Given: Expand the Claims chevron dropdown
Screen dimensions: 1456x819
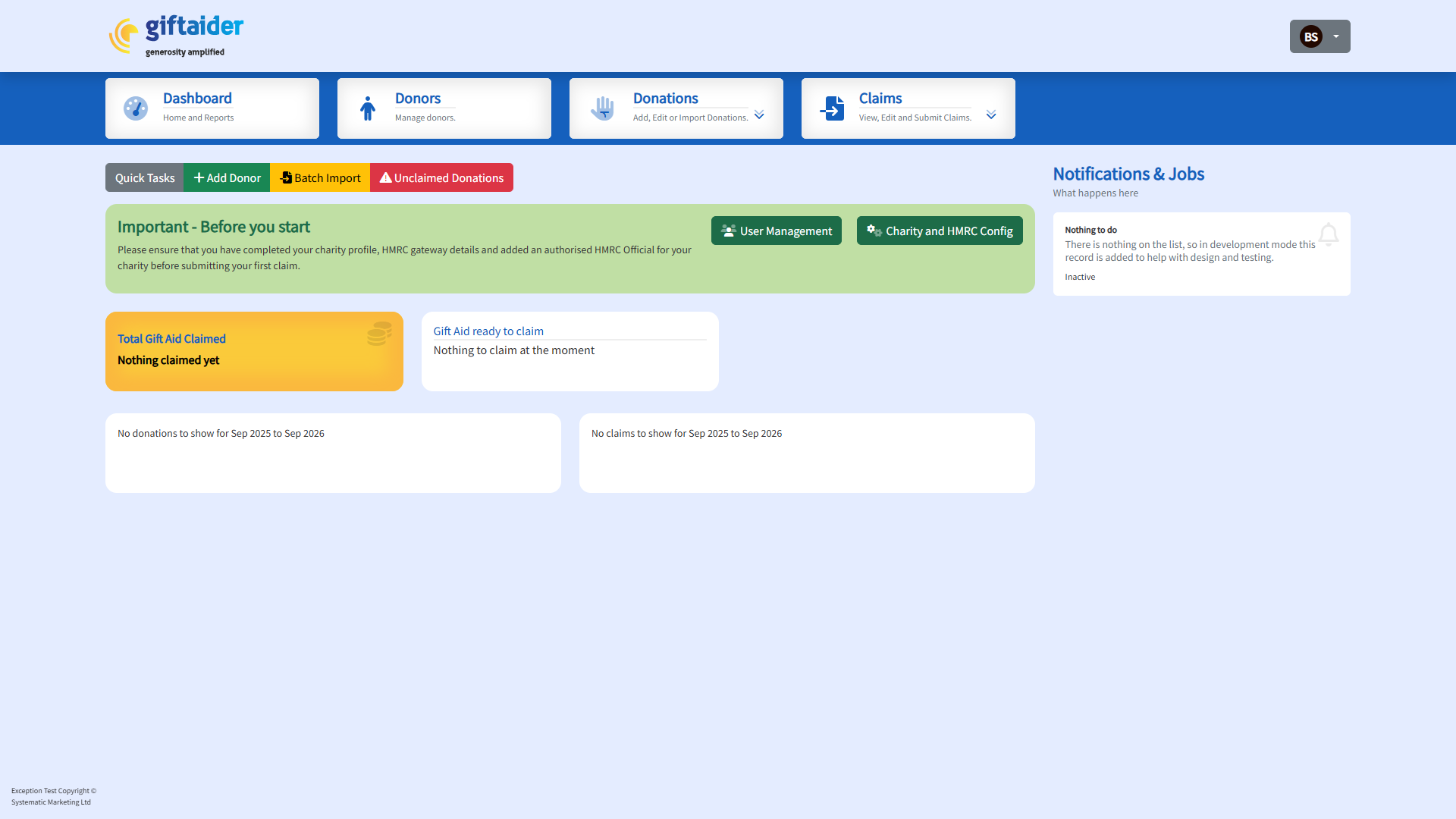Looking at the screenshot, I should click(x=991, y=115).
